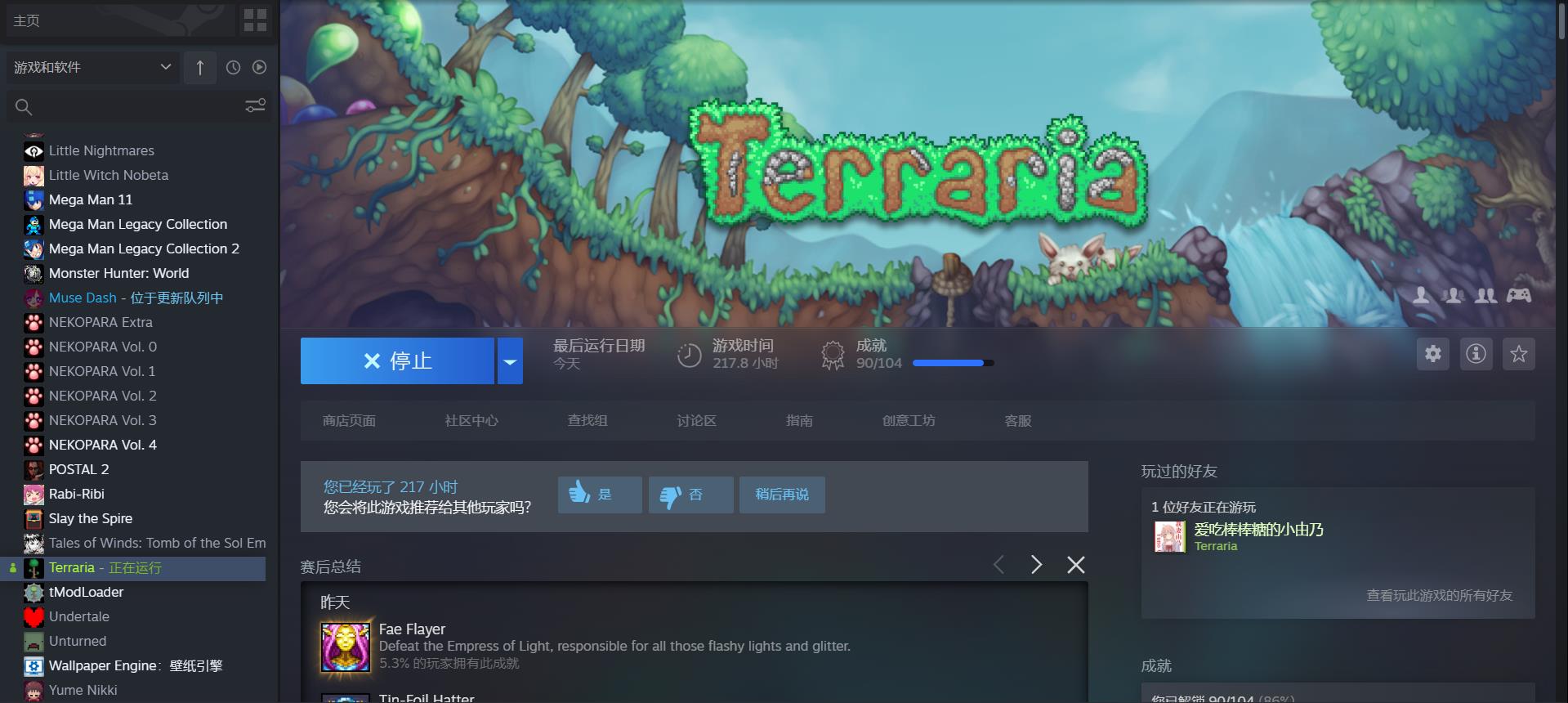Click controller support icon on banner
Screen dimensions: 1568x703
pos(1519,295)
